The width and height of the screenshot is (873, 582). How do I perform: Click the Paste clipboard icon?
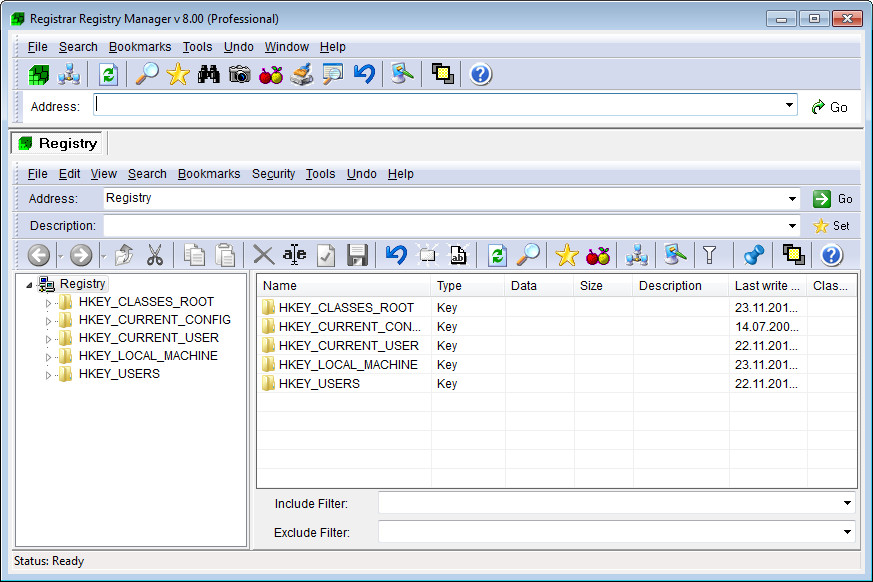[225, 256]
